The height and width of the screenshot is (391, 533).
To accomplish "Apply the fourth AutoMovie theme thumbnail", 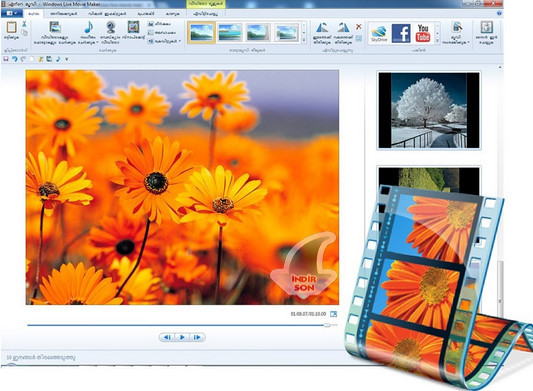I will 286,33.
